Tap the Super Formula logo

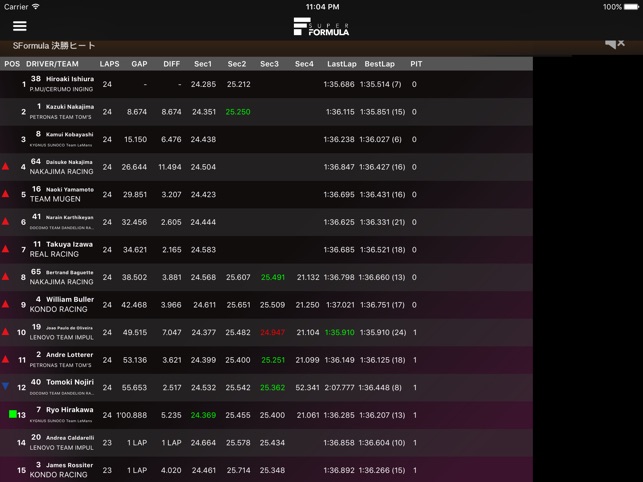click(321, 27)
